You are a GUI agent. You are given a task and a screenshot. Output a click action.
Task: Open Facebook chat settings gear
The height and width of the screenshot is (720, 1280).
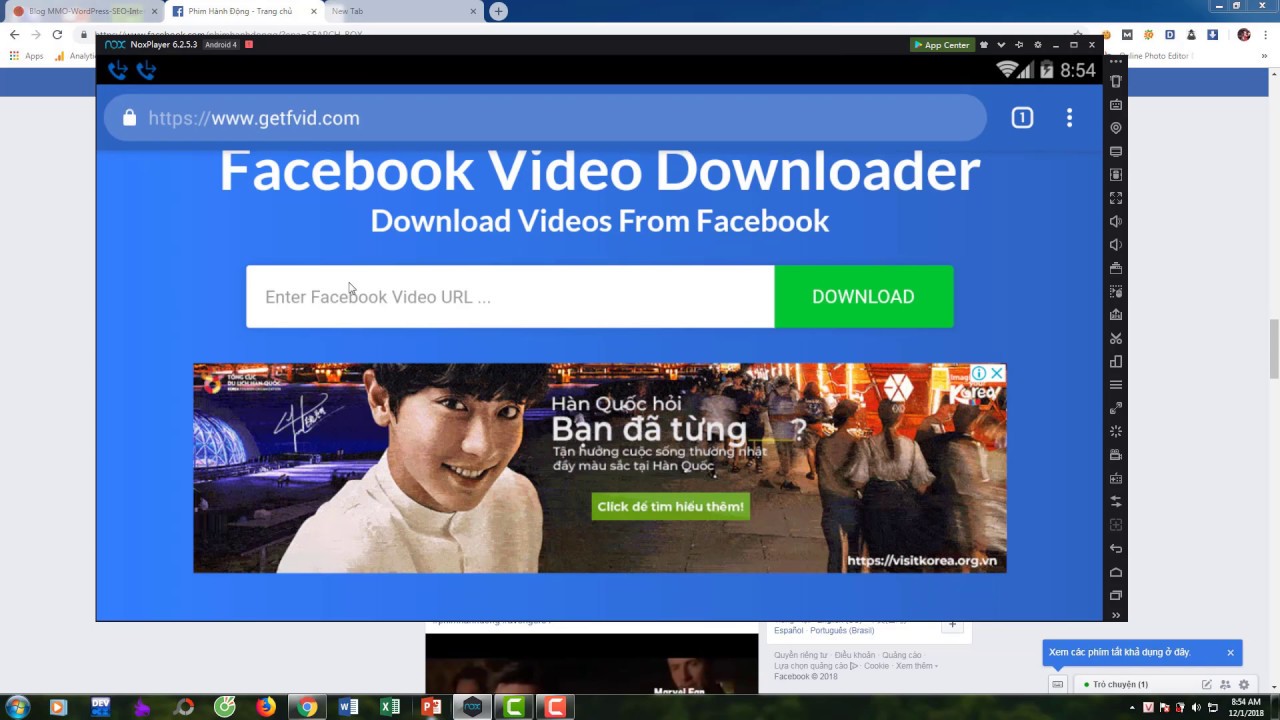(x=1244, y=684)
